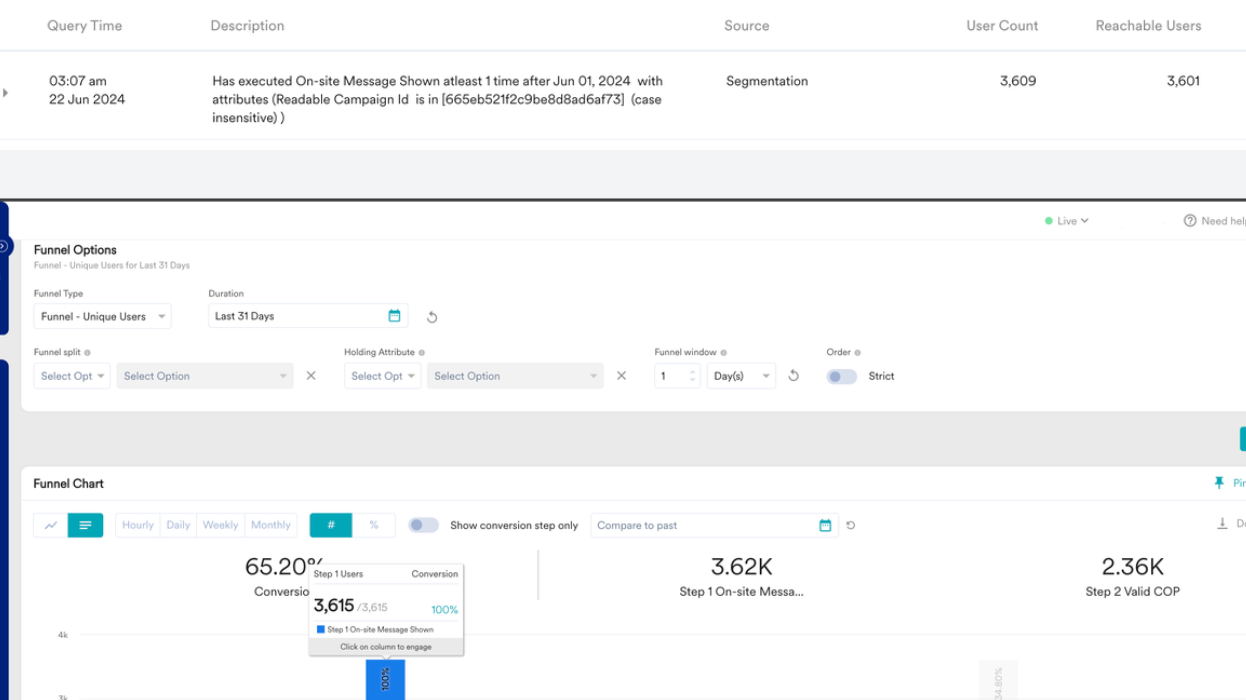Reset the compare to past selection

pyautogui.click(x=851, y=525)
